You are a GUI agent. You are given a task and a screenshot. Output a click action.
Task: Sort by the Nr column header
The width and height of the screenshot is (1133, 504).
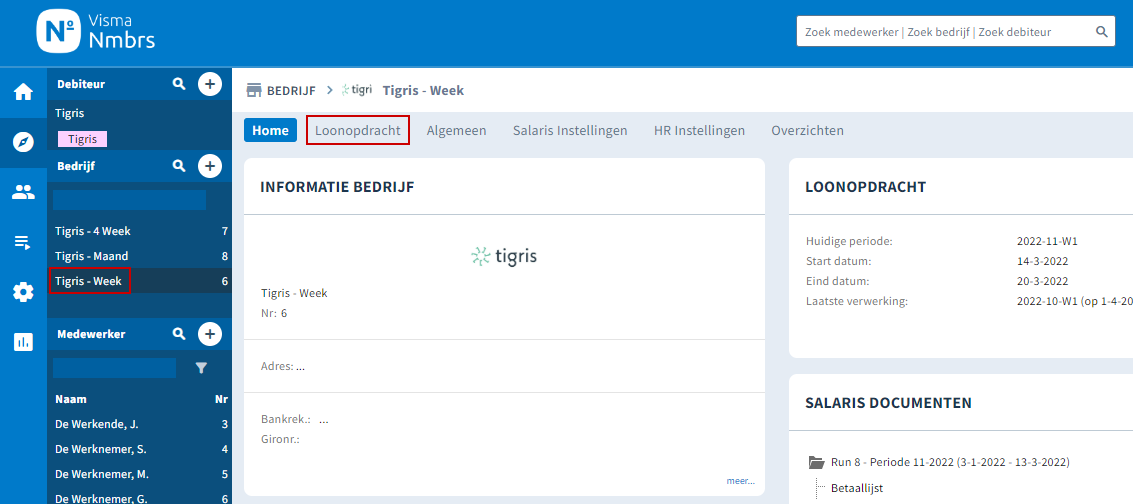coord(222,399)
